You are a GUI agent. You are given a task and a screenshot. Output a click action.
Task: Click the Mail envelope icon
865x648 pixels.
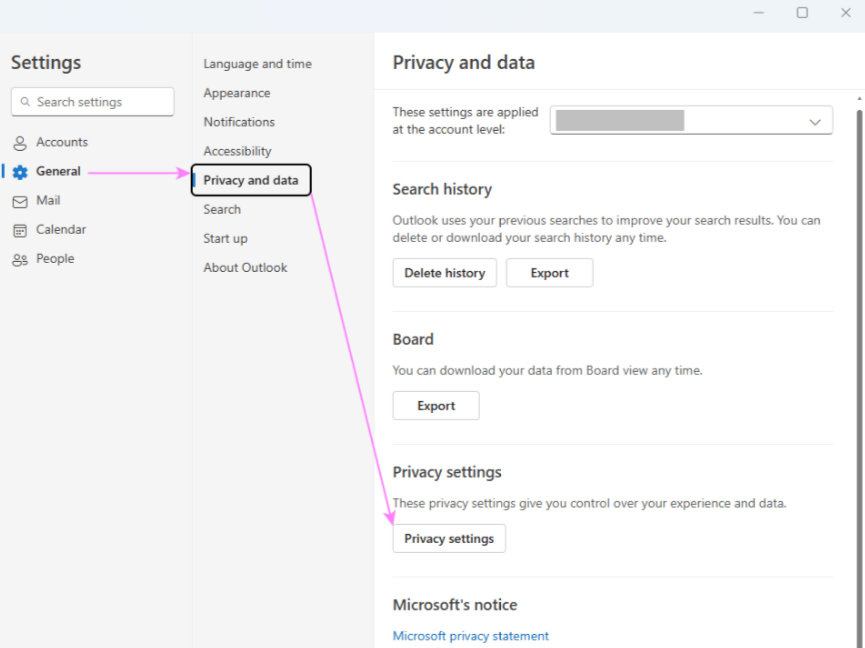pyautogui.click(x=20, y=202)
